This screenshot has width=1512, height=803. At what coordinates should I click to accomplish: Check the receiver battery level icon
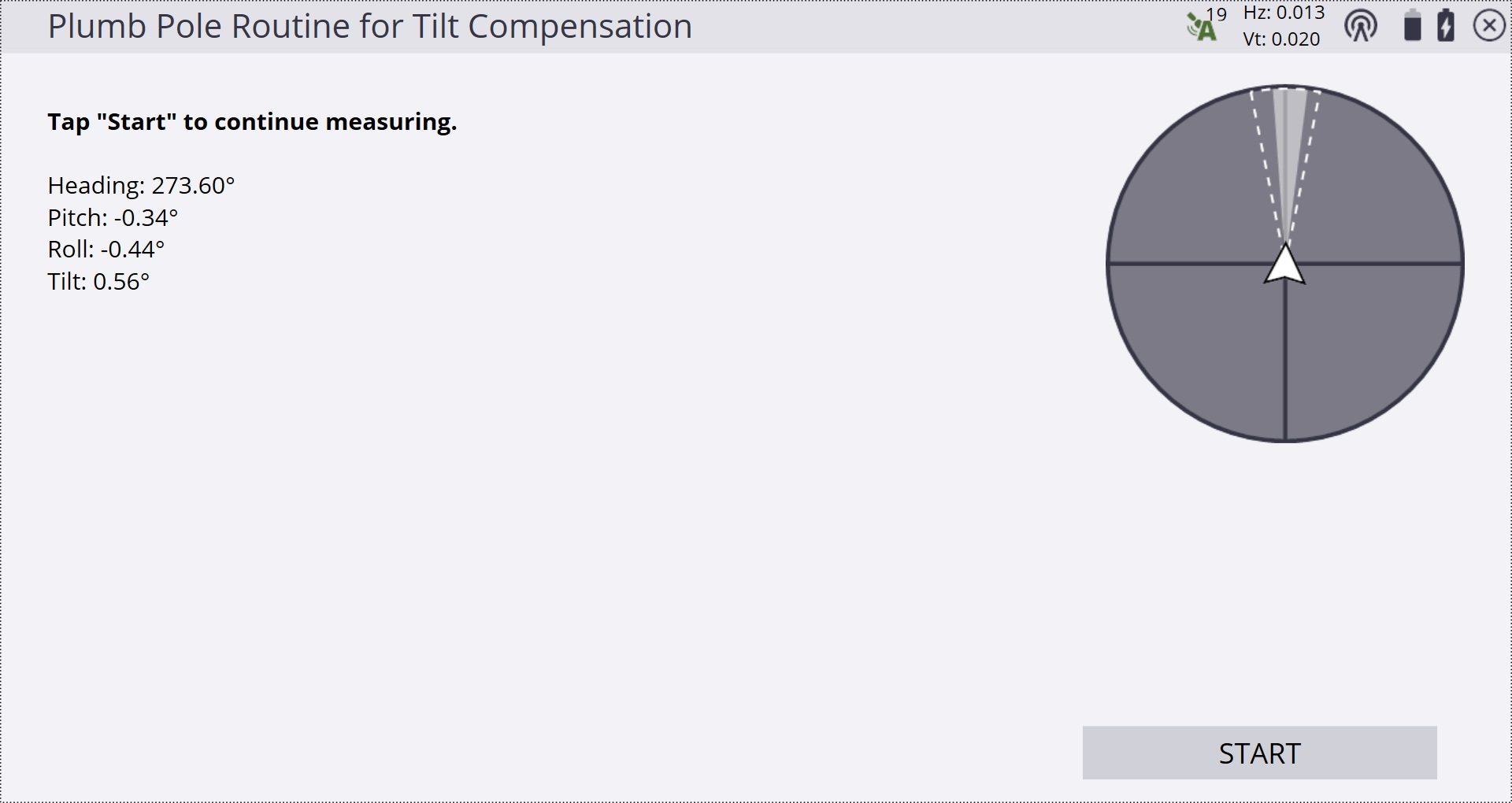pos(1413,25)
